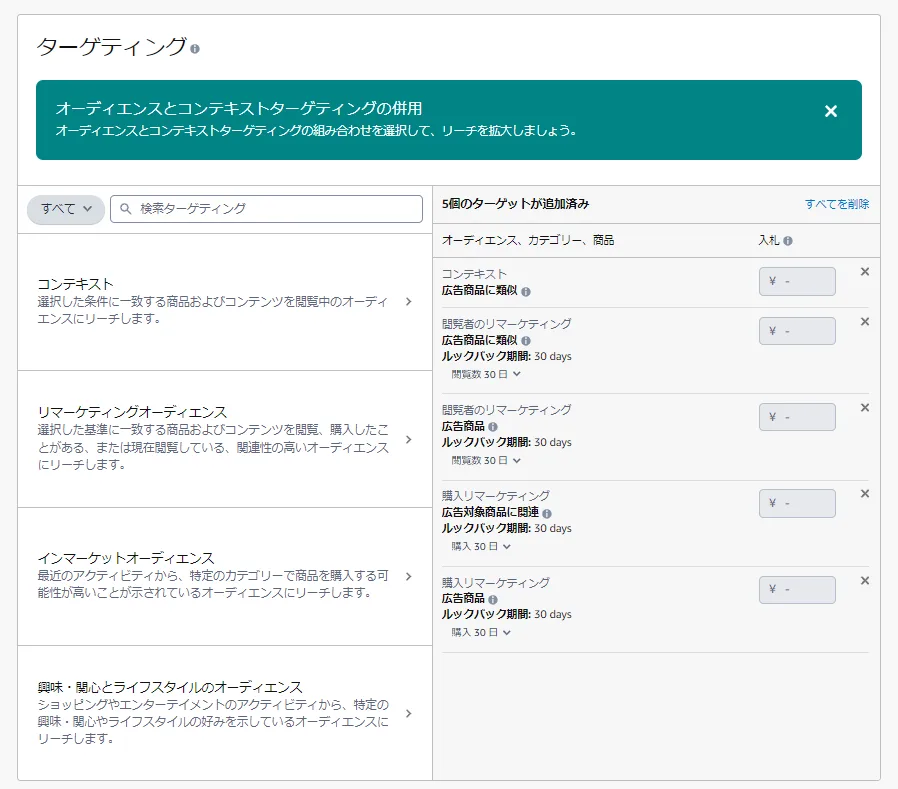The image size is (898, 789).
Task: Click 5個のターゲットが追加済み text
Action: pos(515,204)
